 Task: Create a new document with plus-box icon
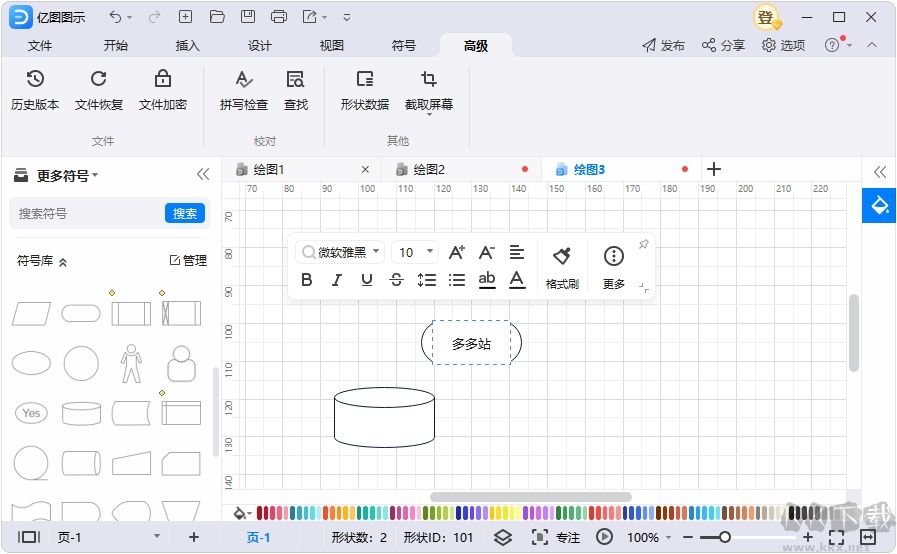point(185,17)
